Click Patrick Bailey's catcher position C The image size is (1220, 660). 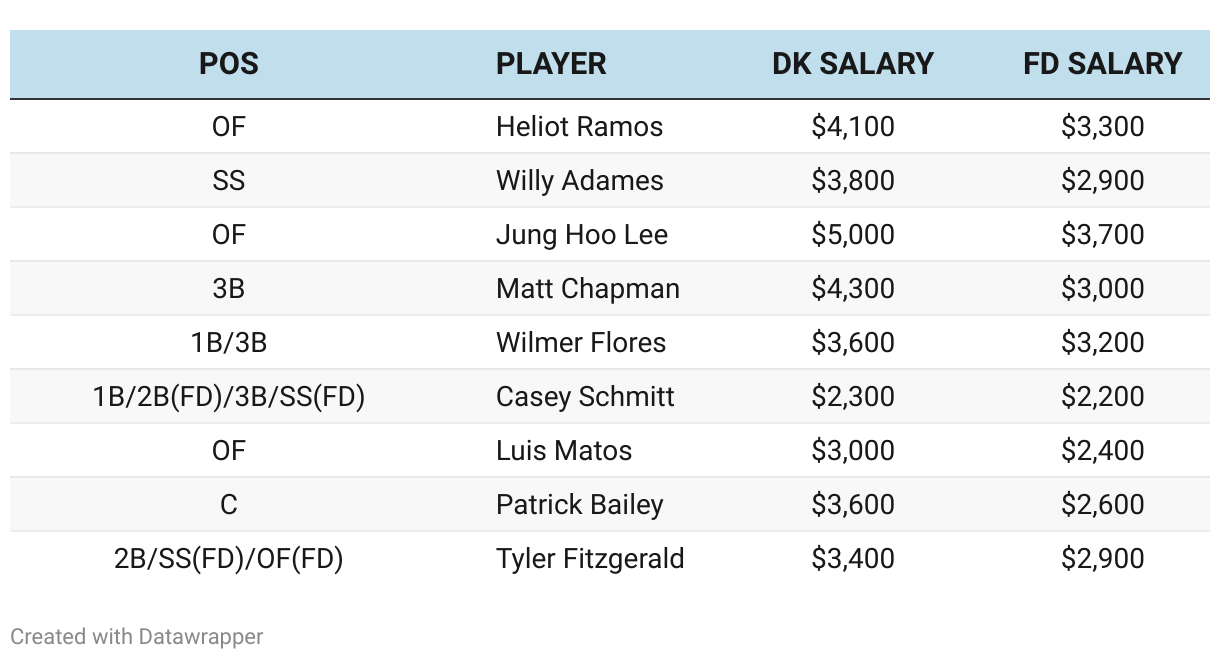(228, 505)
